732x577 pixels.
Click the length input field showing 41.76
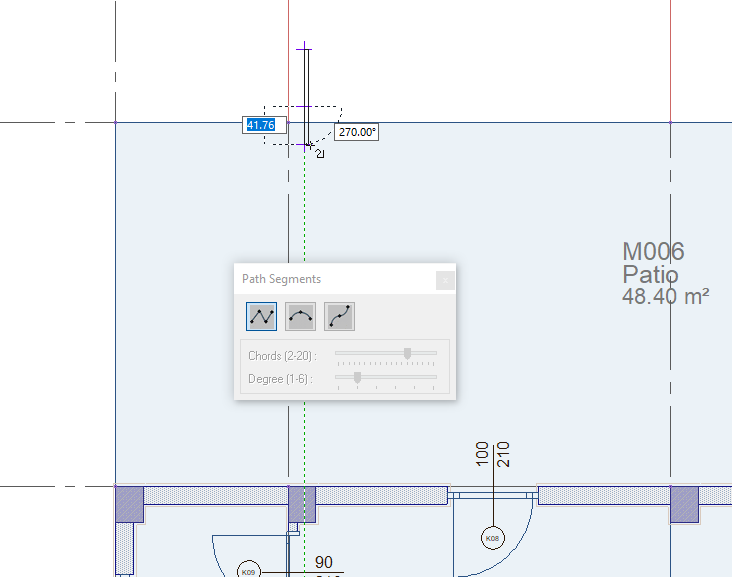point(264,125)
